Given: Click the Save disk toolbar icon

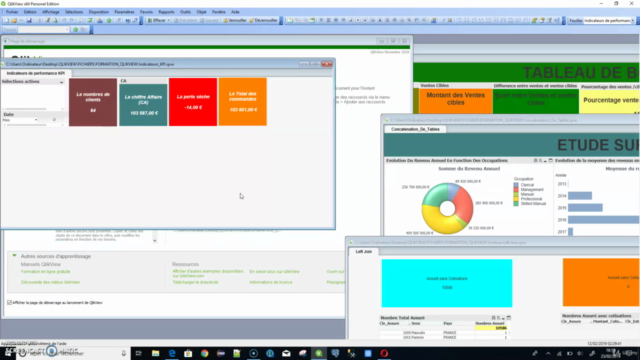Looking at the screenshot, I should tap(29, 20).
